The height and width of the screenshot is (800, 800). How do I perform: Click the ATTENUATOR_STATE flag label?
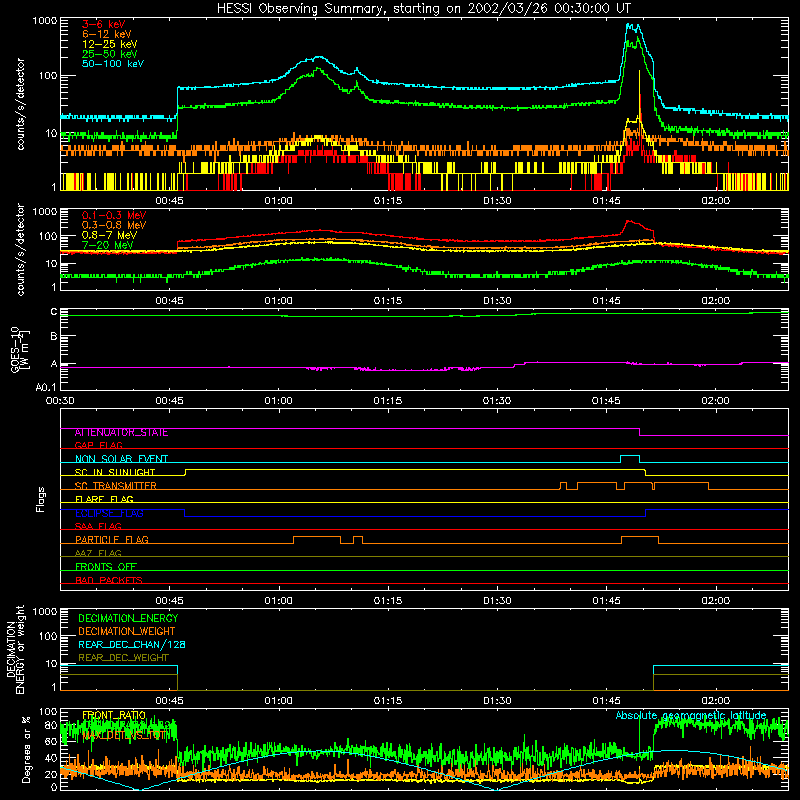121,433
